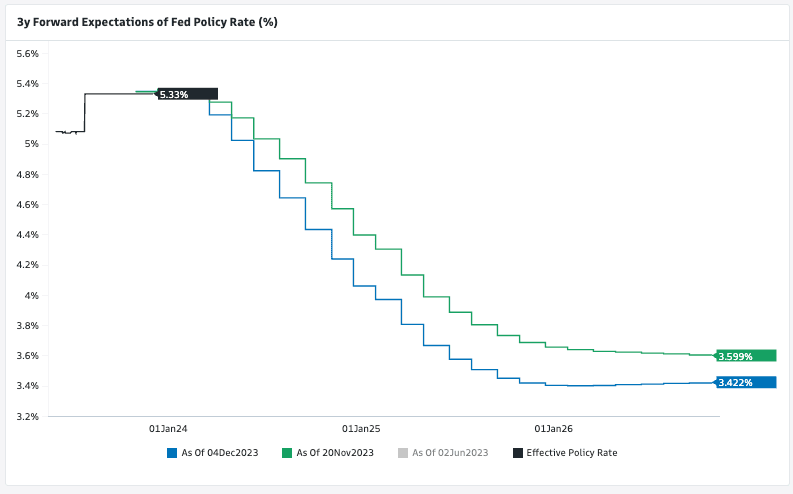The height and width of the screenshot is (494, 793).
Task: Click the blue swatch for 04Dec2023 series
Action: click(x=172, y=453)
